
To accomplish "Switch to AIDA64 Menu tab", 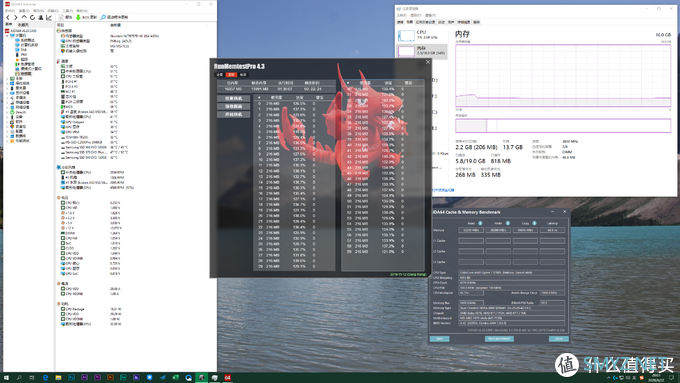I will coord(9,24).
